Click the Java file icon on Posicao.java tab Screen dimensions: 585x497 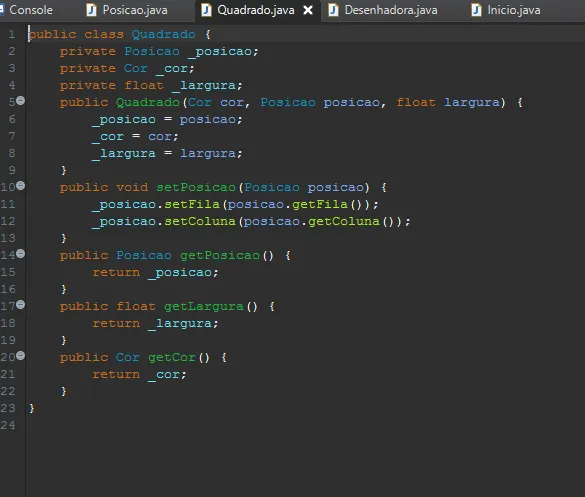(91, 10)
